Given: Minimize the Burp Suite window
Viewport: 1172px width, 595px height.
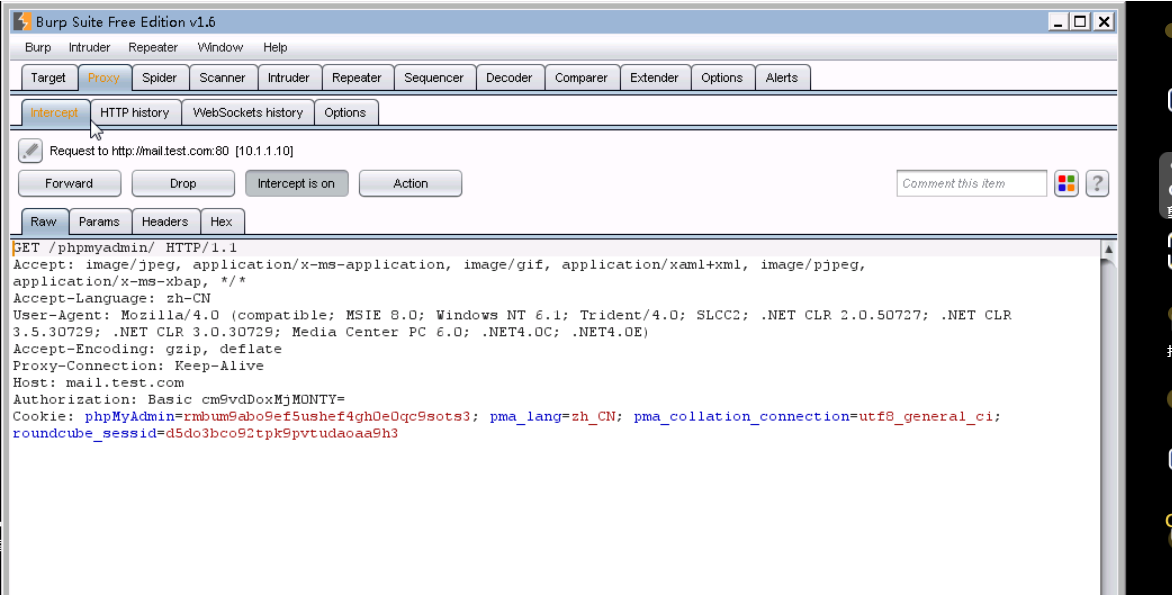Looking at the screenshot, I should 1058,22.
